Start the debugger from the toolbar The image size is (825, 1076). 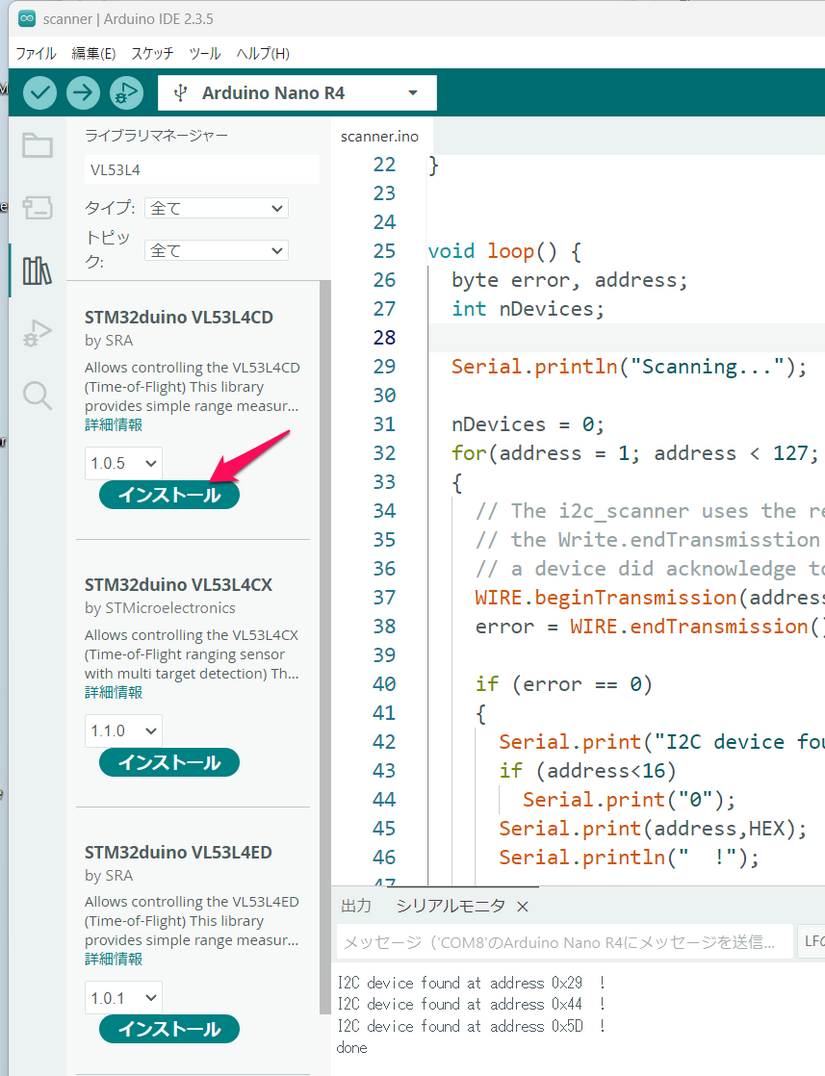point(126,93)
